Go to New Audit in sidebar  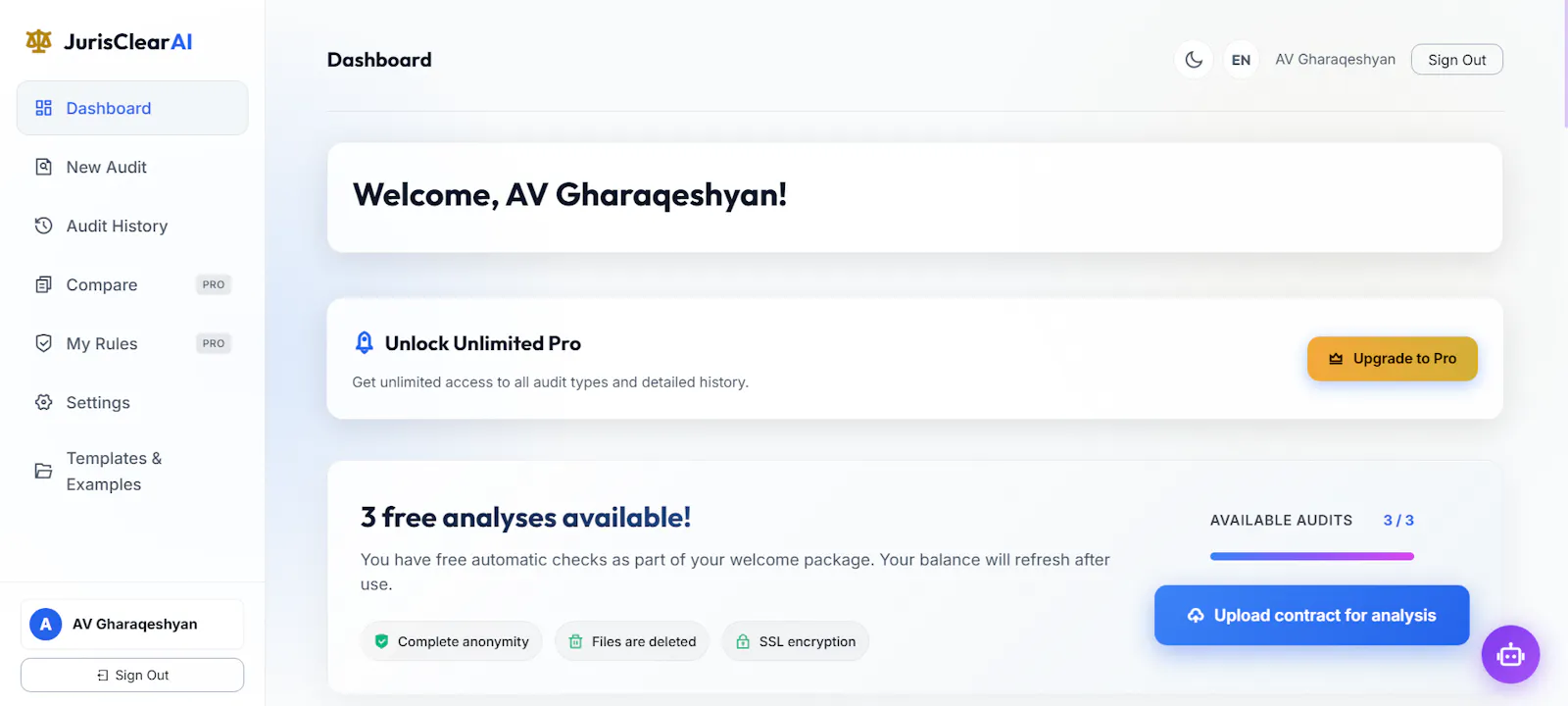pyautogui.click(x=132, y=167)
